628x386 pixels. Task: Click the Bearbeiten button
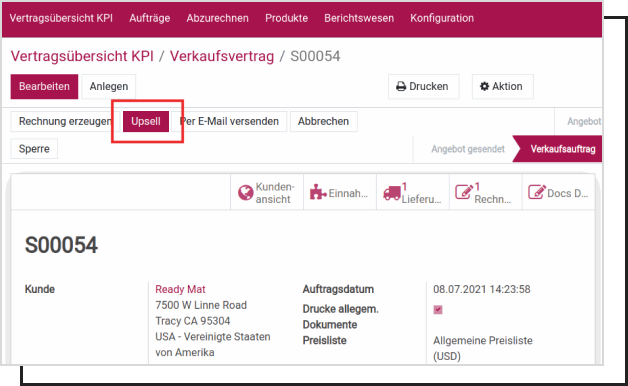tap(44, 86)
